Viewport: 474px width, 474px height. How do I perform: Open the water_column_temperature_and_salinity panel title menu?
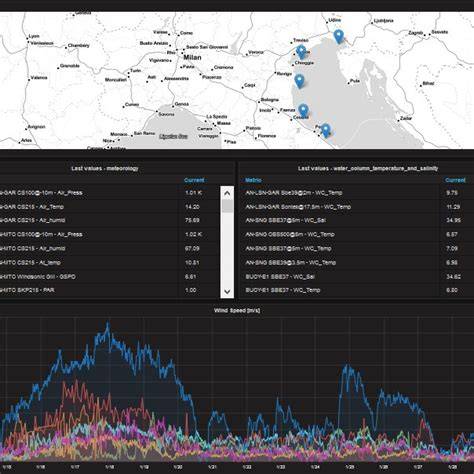point(368,168)
